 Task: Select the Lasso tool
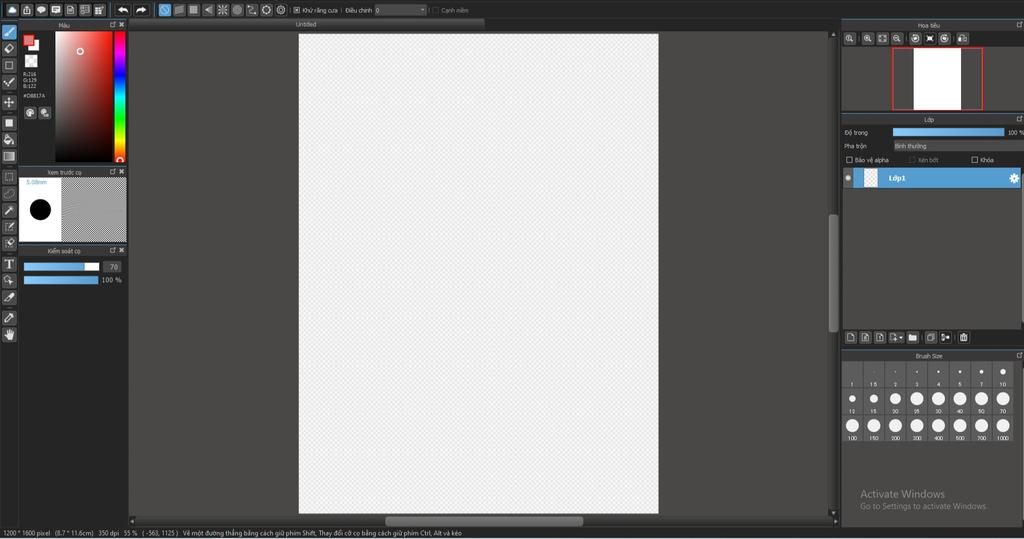tap(9, 194)
